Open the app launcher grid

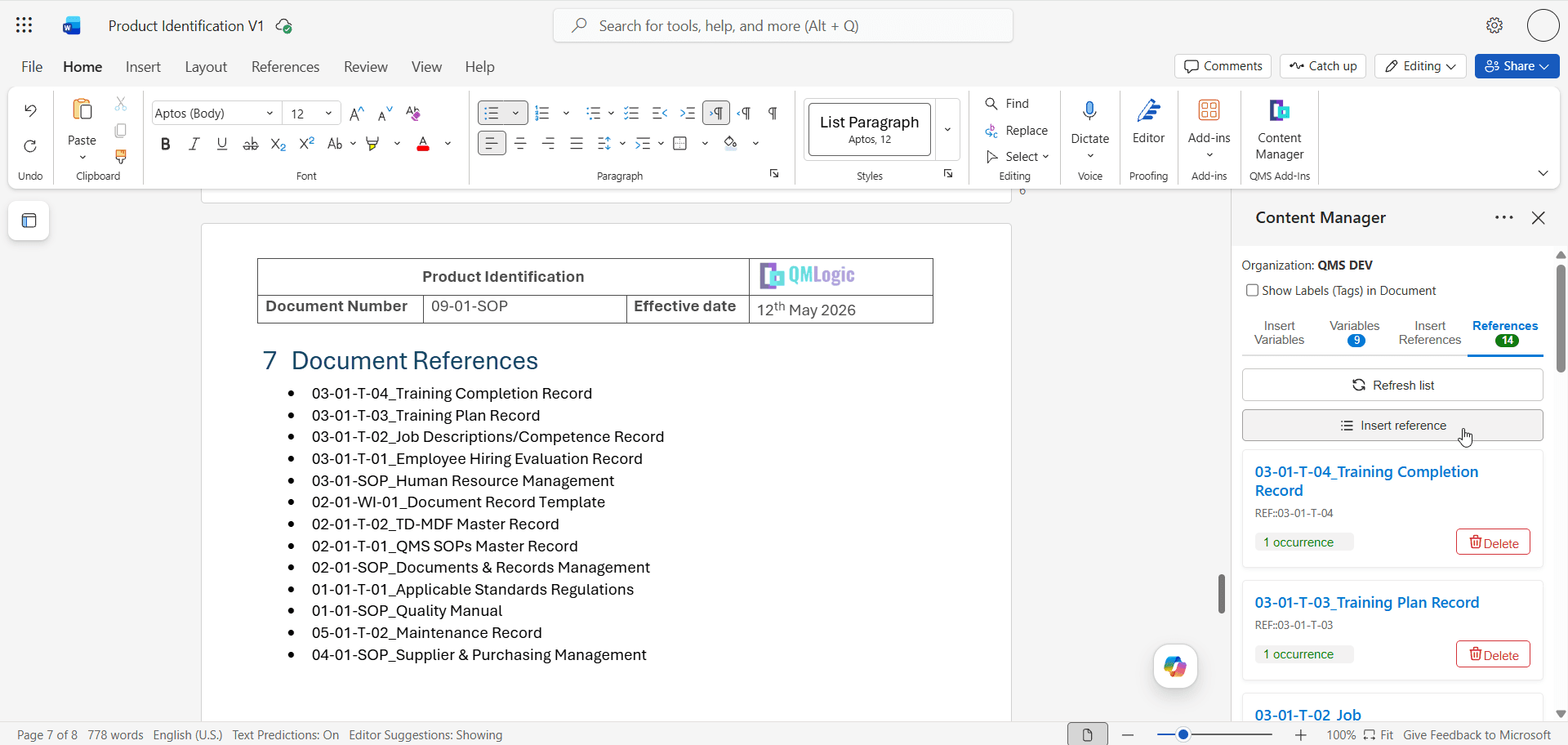point(24,25)
